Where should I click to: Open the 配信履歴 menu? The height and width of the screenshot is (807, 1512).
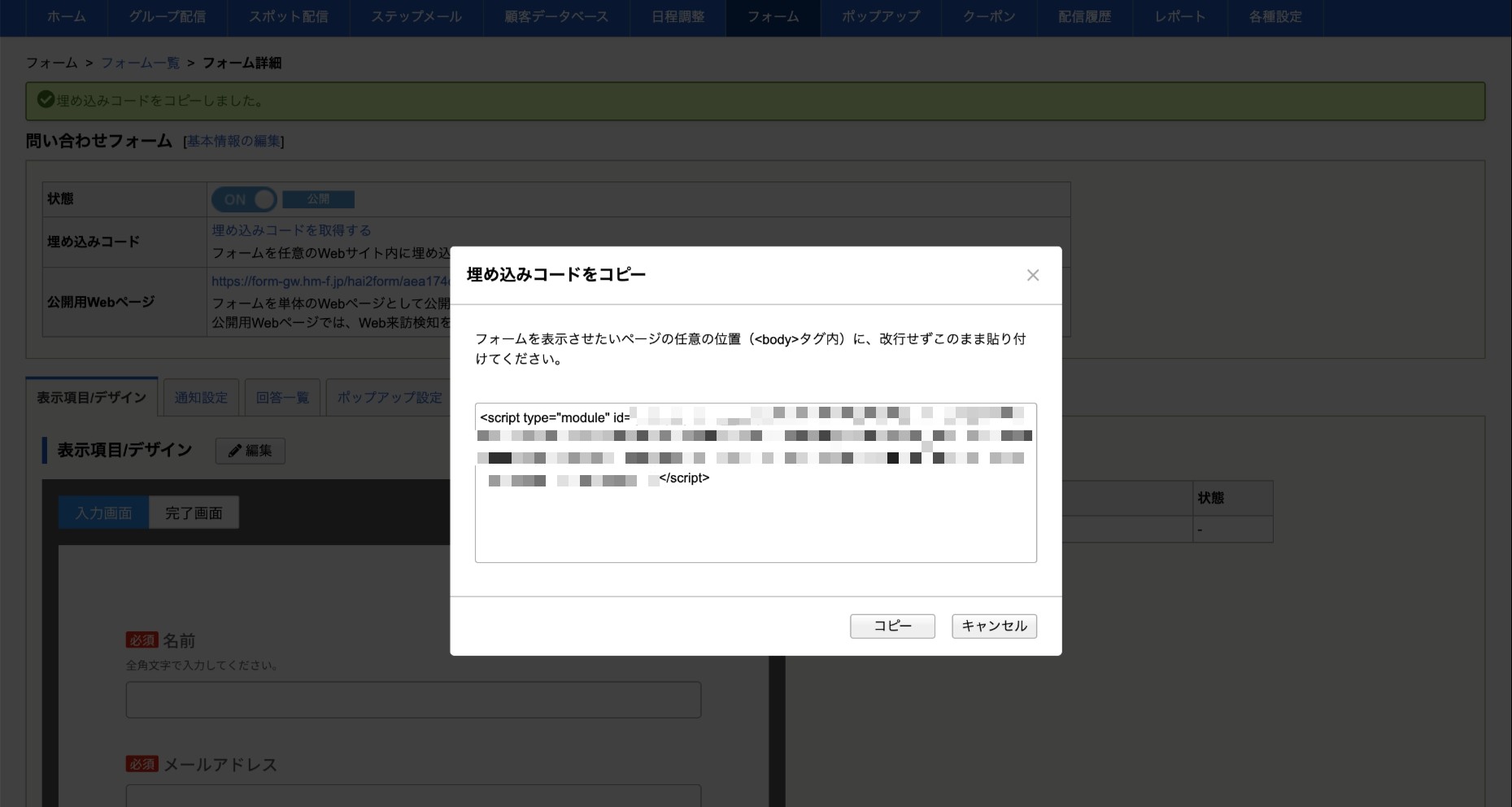[x=1084, y=17]
